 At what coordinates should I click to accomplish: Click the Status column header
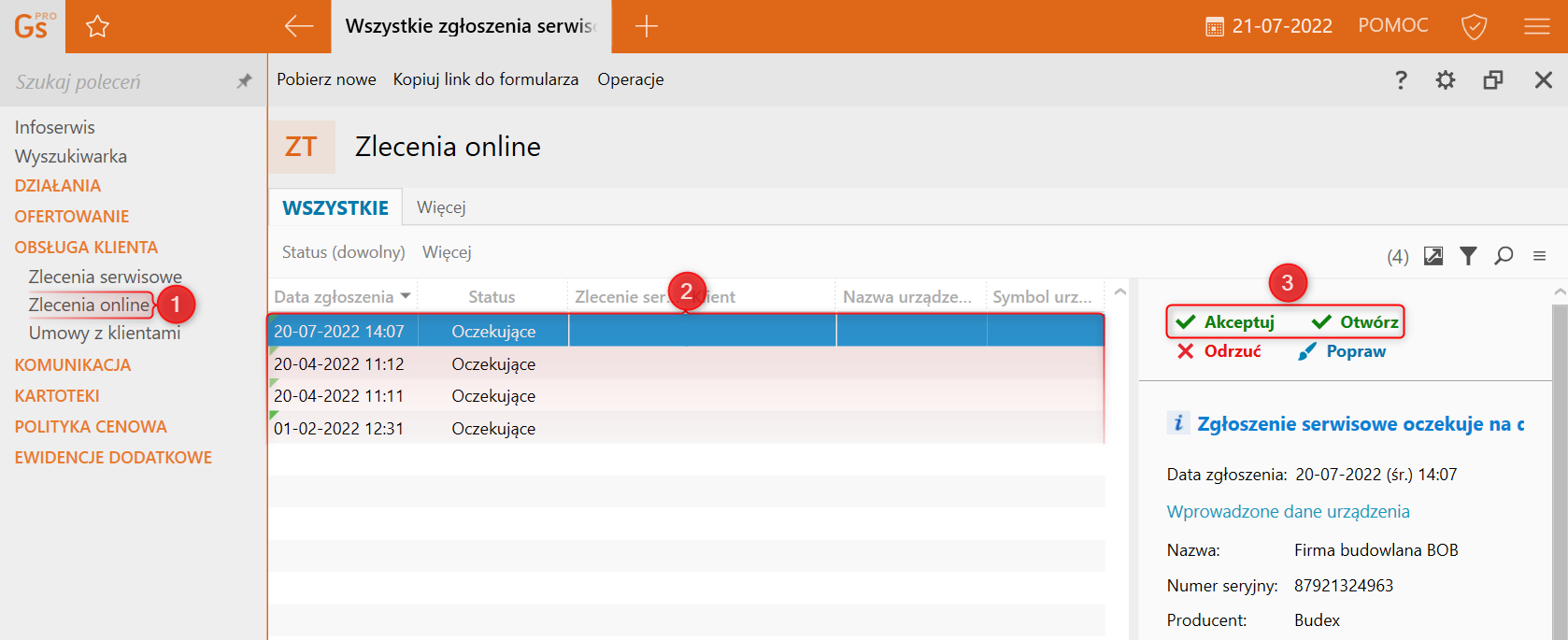(492, 296)
